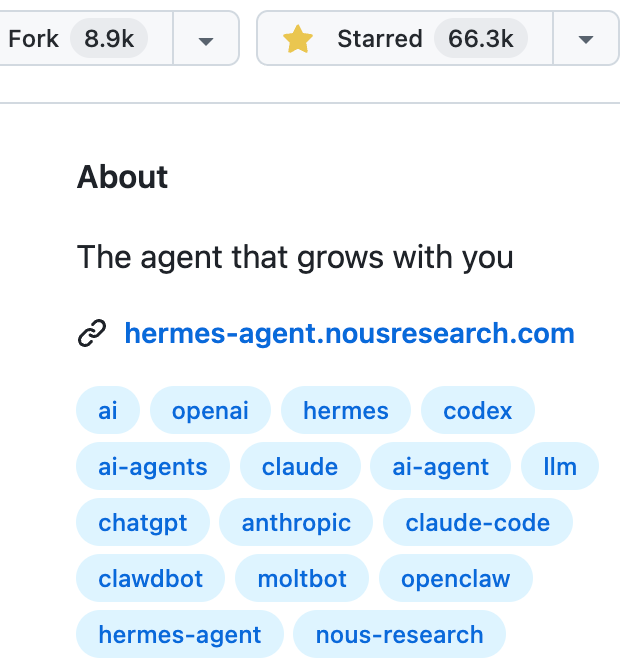The width and height of the screenshot is (630, 672).
Task: Select the 'openclaw' topic tag
Action: click(455, 579)
